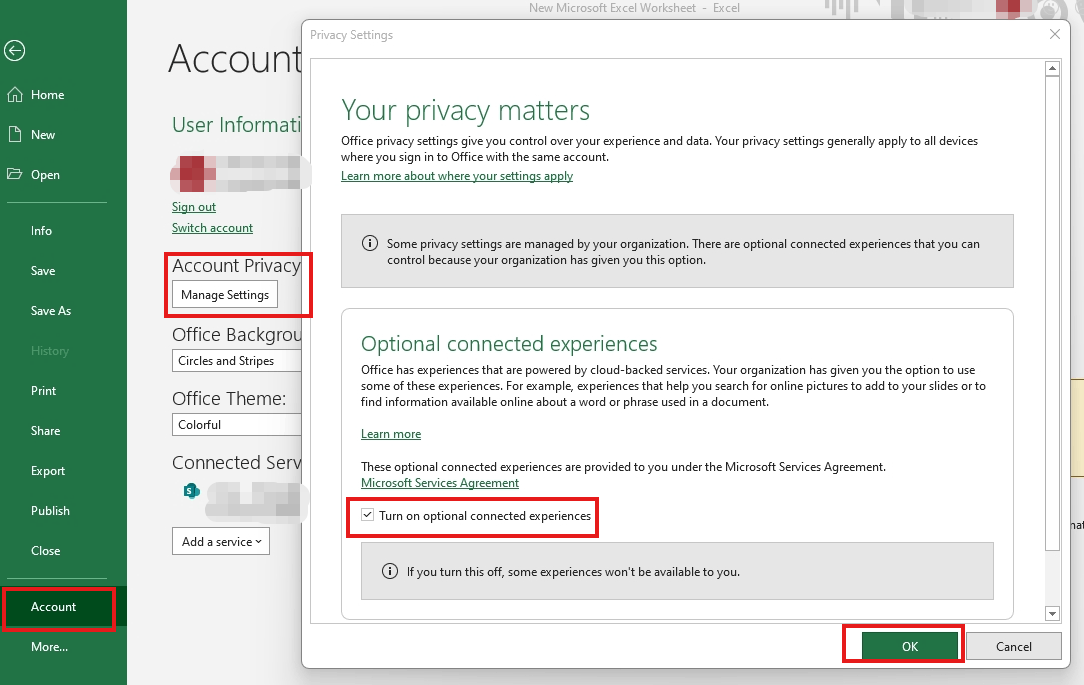Image resolution: width=1084 pixels, height=685 pixels.
Task: Click the Home icon in the sidebar
Action: tap(15, 95)
